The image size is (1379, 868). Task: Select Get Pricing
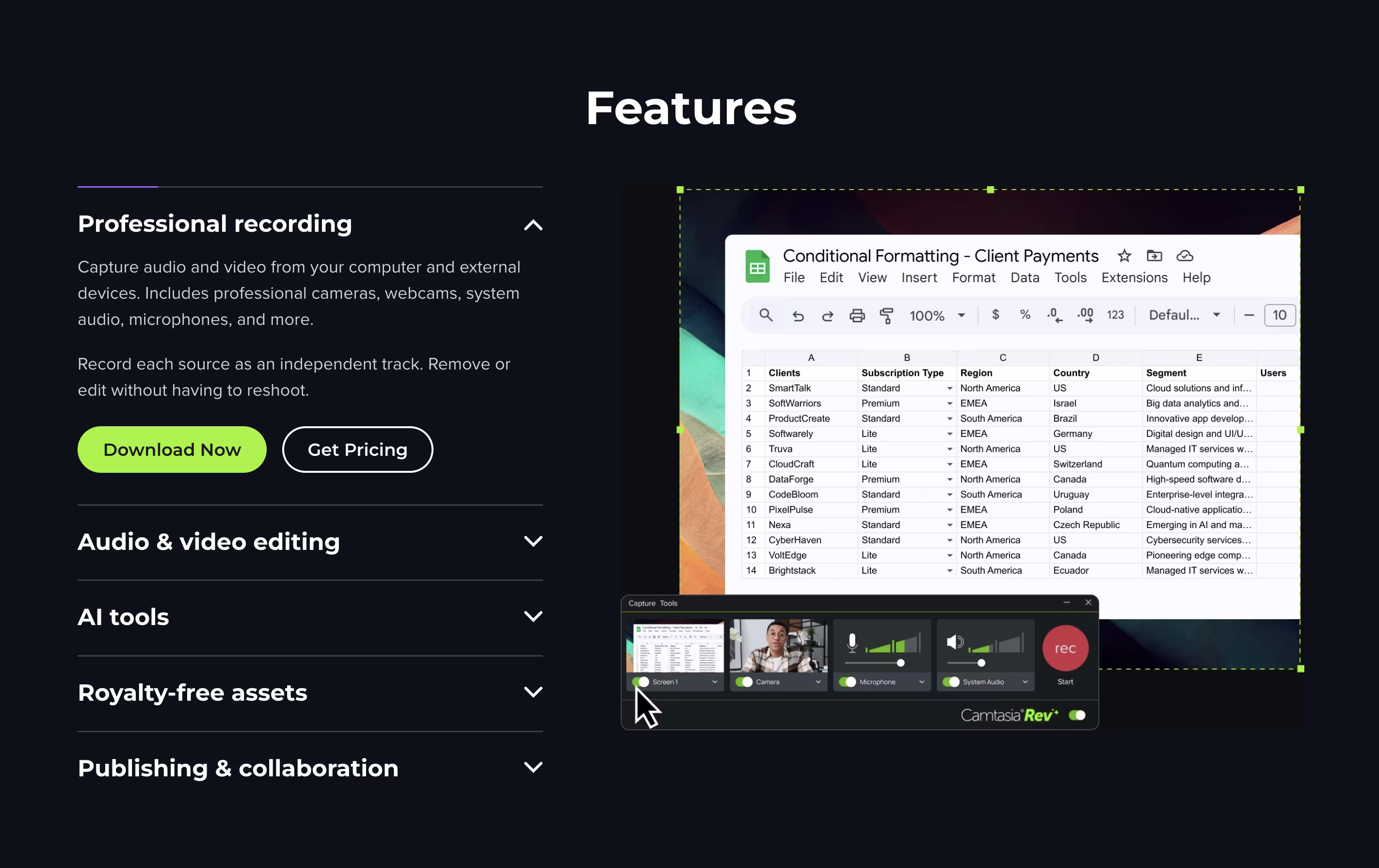pyautogui.click(x=357, y=450)
